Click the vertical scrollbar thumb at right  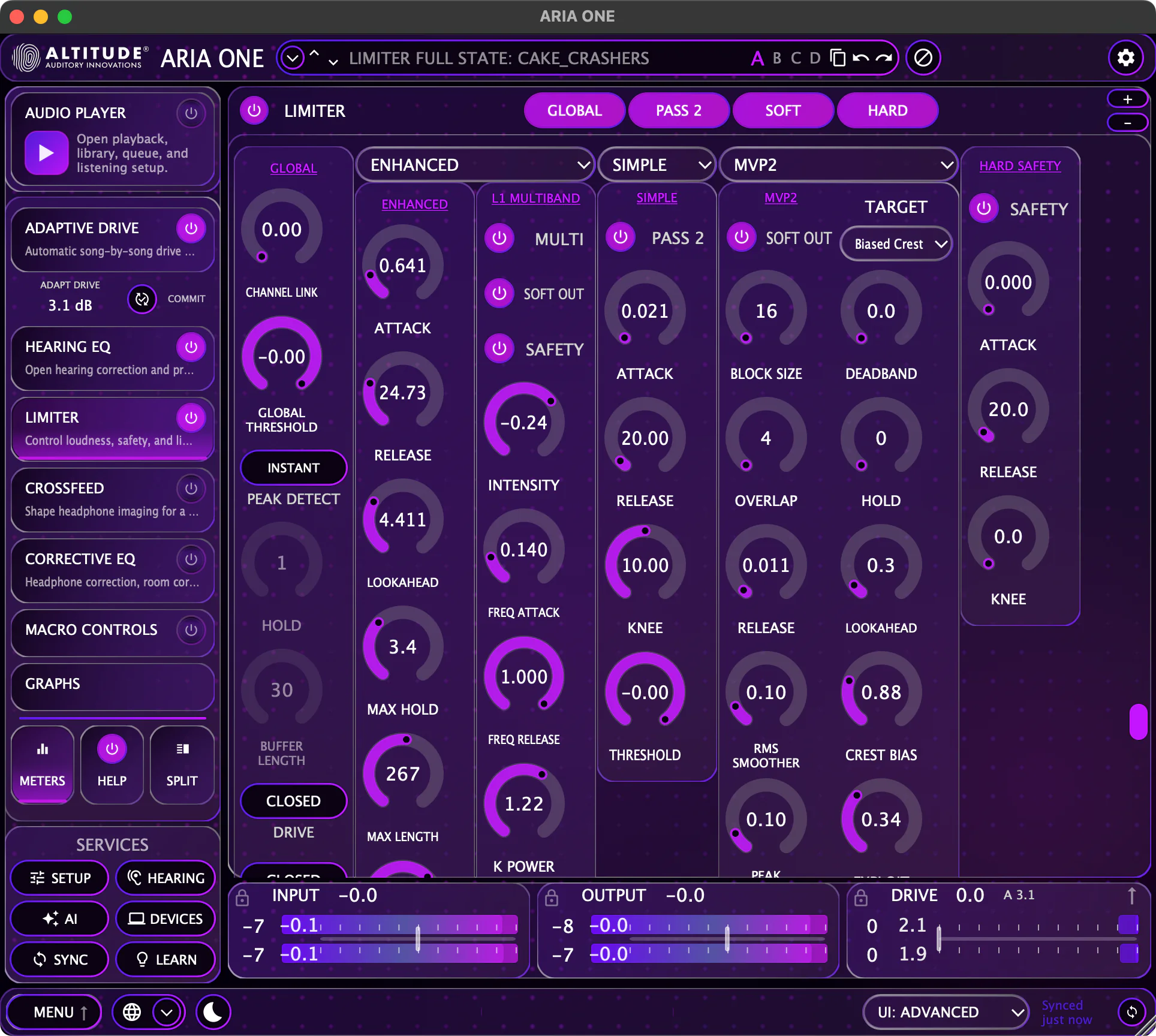click(1137, 722)
